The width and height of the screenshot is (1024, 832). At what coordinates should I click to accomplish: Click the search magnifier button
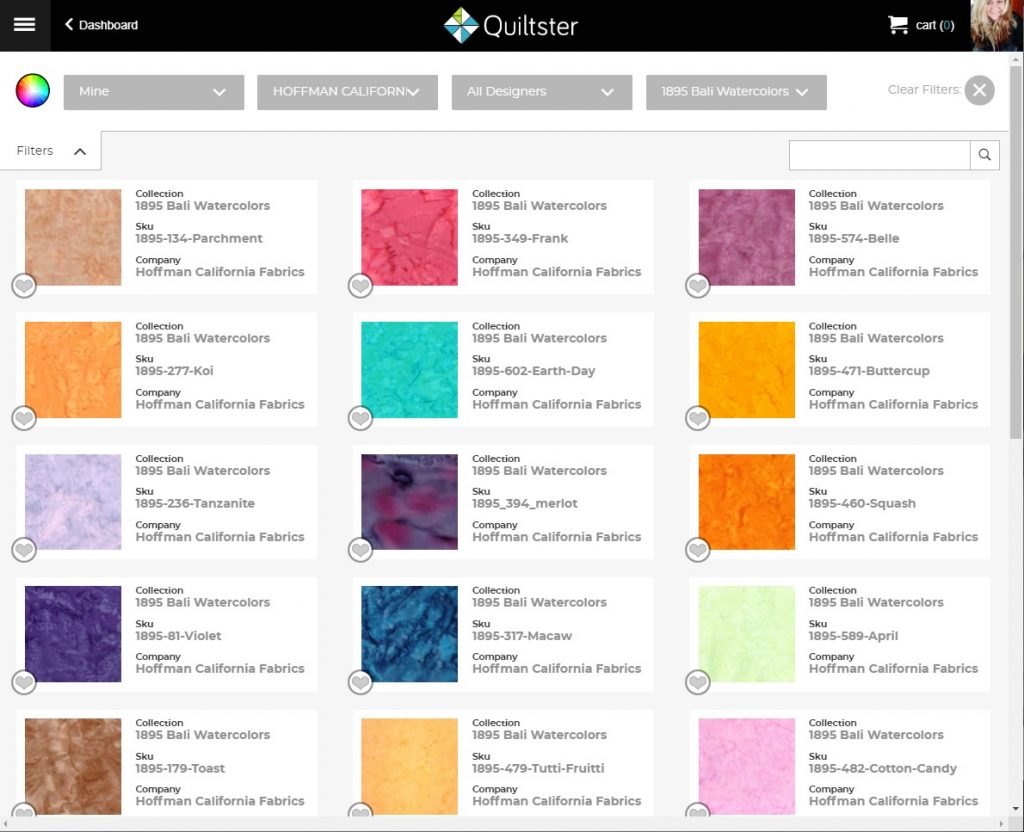(985, 155)
